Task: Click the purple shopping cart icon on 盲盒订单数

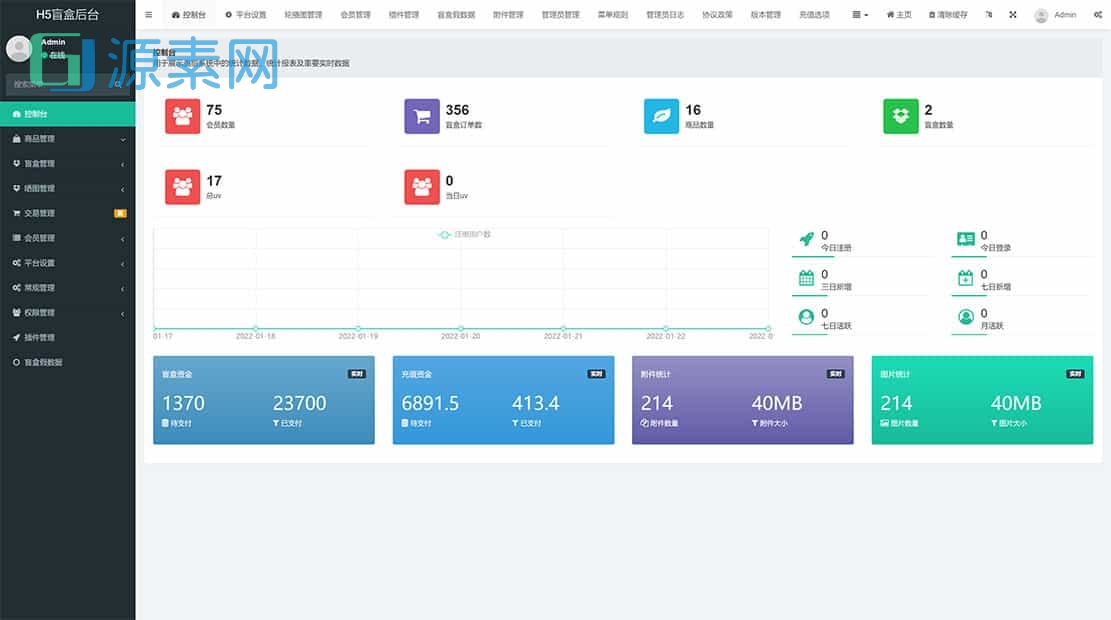Action: [x=421, y=116]
